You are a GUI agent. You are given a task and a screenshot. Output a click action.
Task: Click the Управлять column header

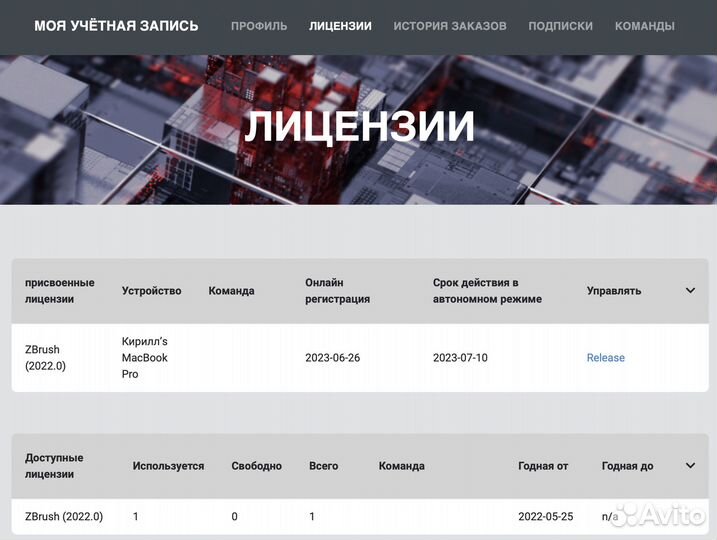pos(613,291)
